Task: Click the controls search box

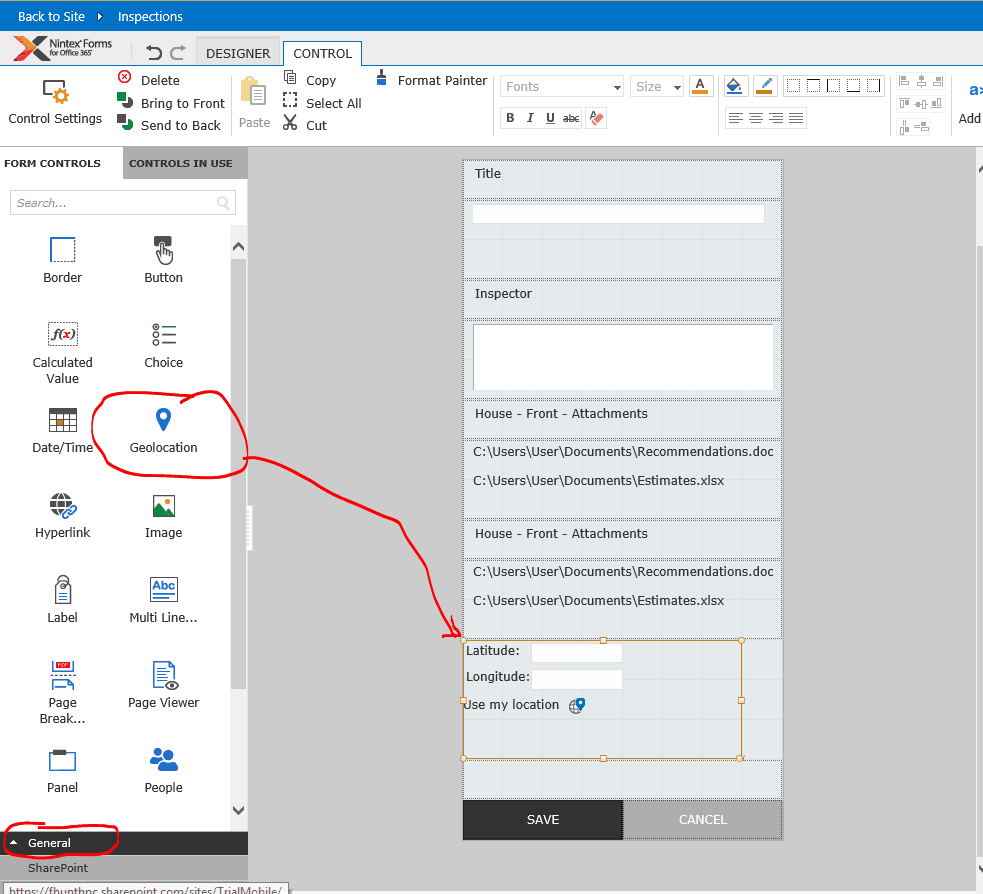Action: click(x=123, y=202)
